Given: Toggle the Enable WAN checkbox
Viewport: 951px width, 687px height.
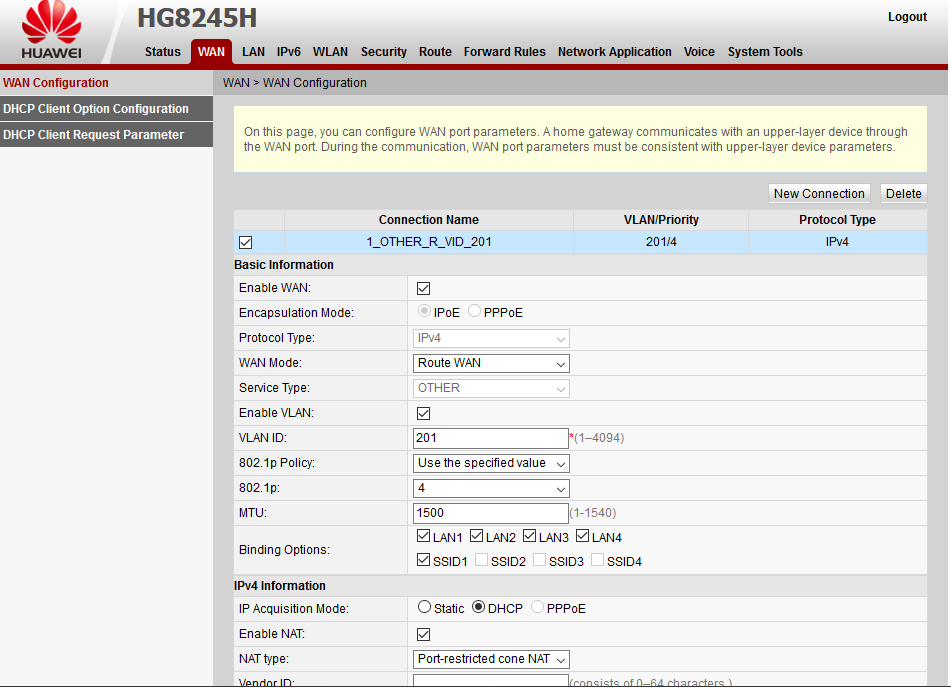Looking at the screenshot, I should click(x=423, y=289).
